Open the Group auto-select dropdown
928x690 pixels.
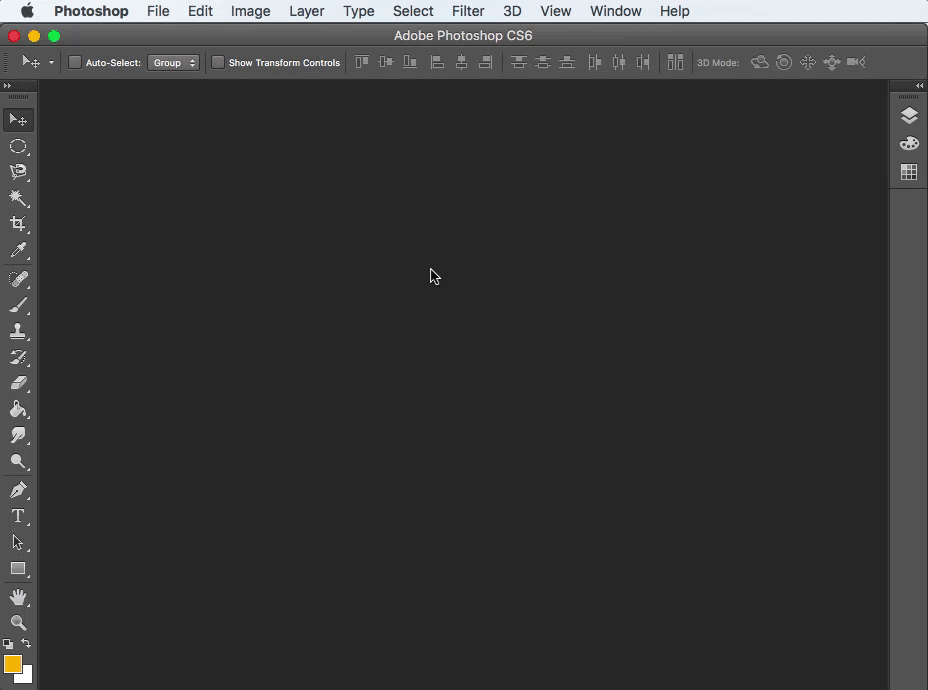point(173,62)
